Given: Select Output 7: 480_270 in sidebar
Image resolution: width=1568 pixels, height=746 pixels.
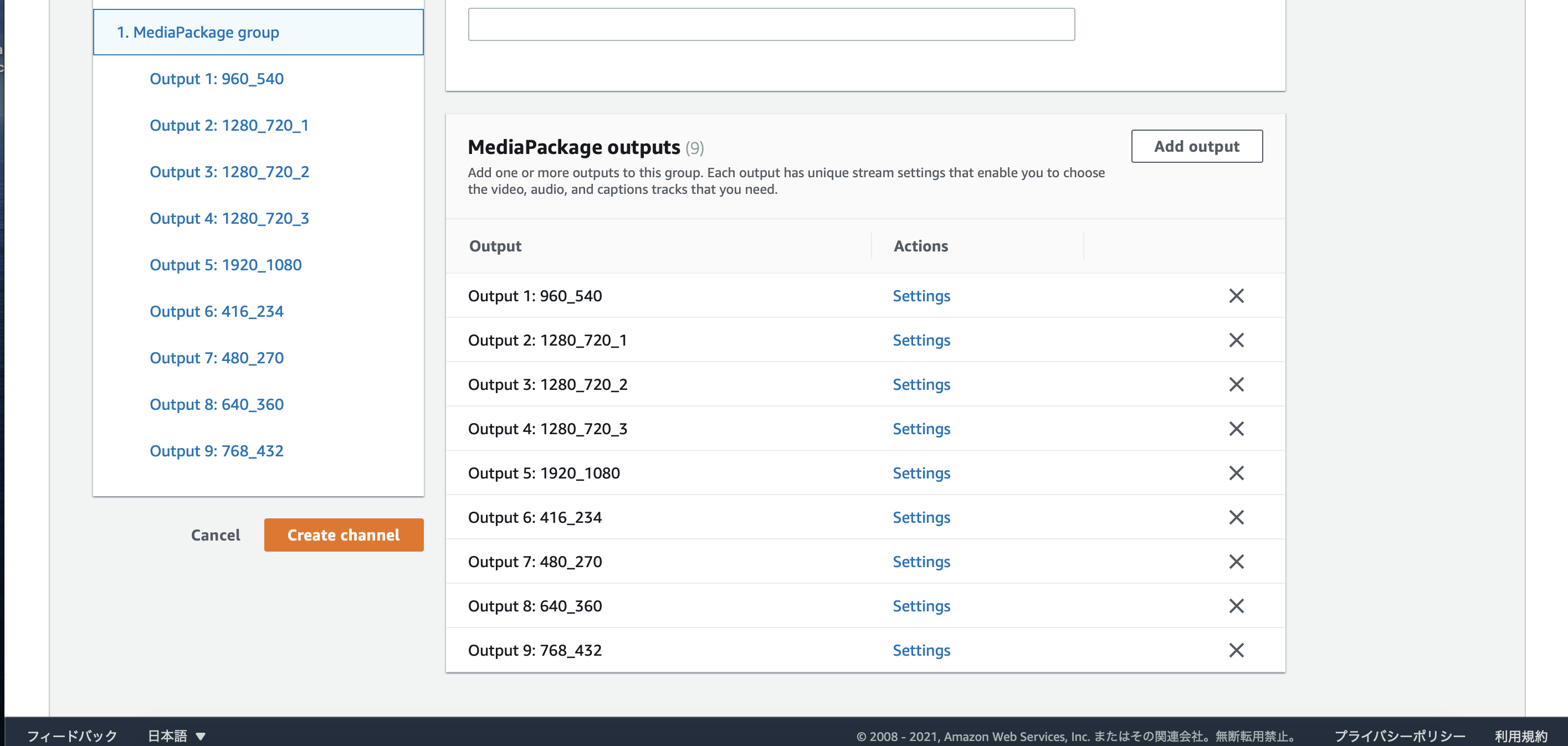Looking at the screenshot, I should (x=217, y=358).
